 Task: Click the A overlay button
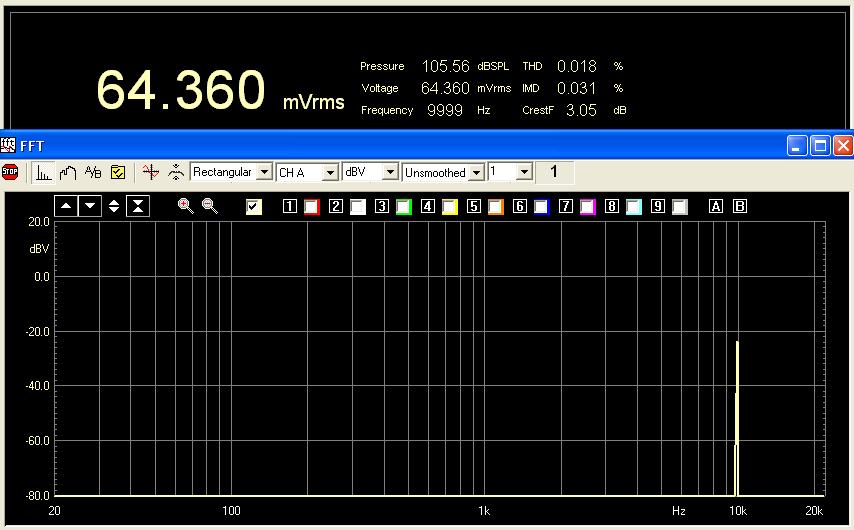715,207
